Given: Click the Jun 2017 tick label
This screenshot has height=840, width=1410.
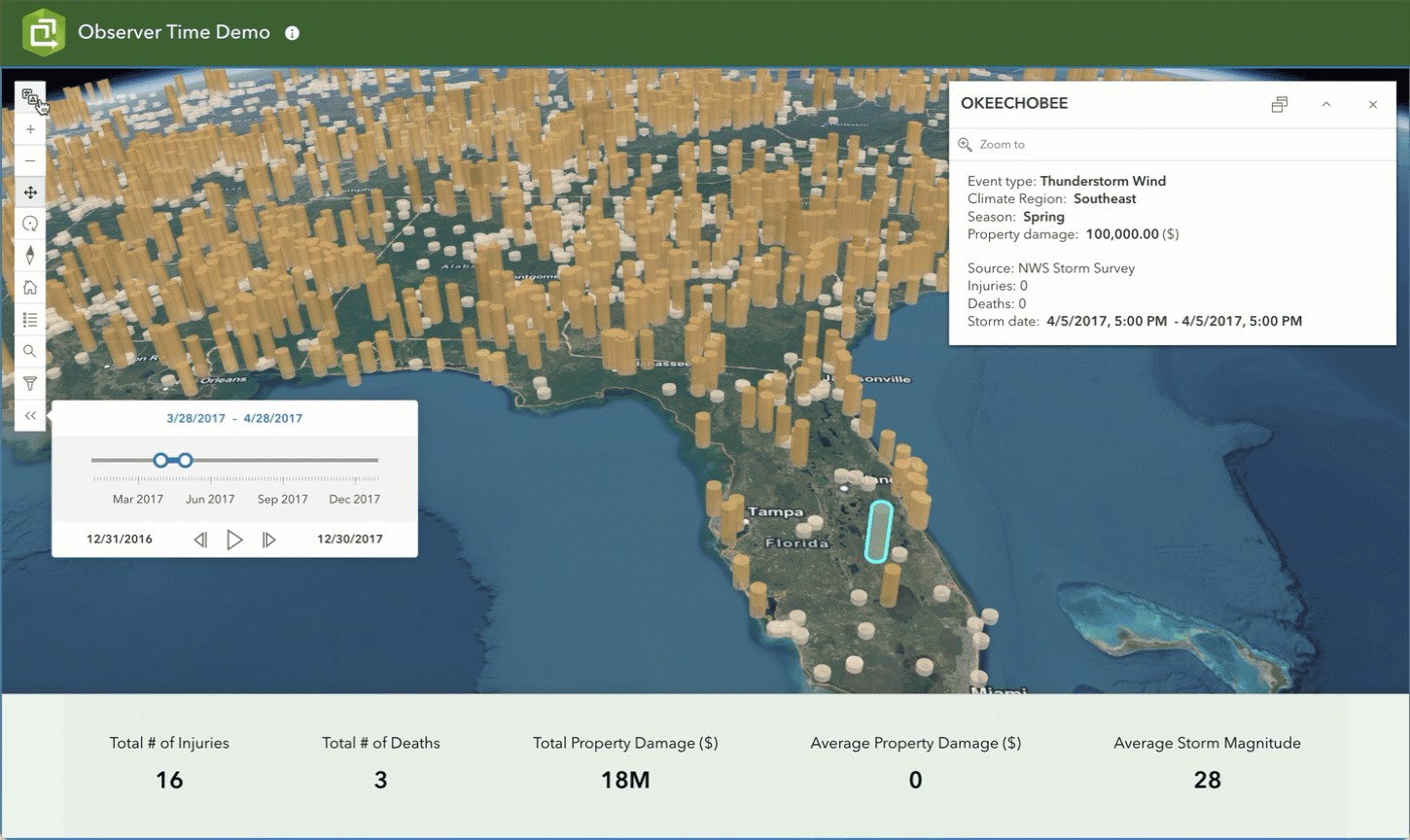Looking at the screenshot, I should (210, 499).
